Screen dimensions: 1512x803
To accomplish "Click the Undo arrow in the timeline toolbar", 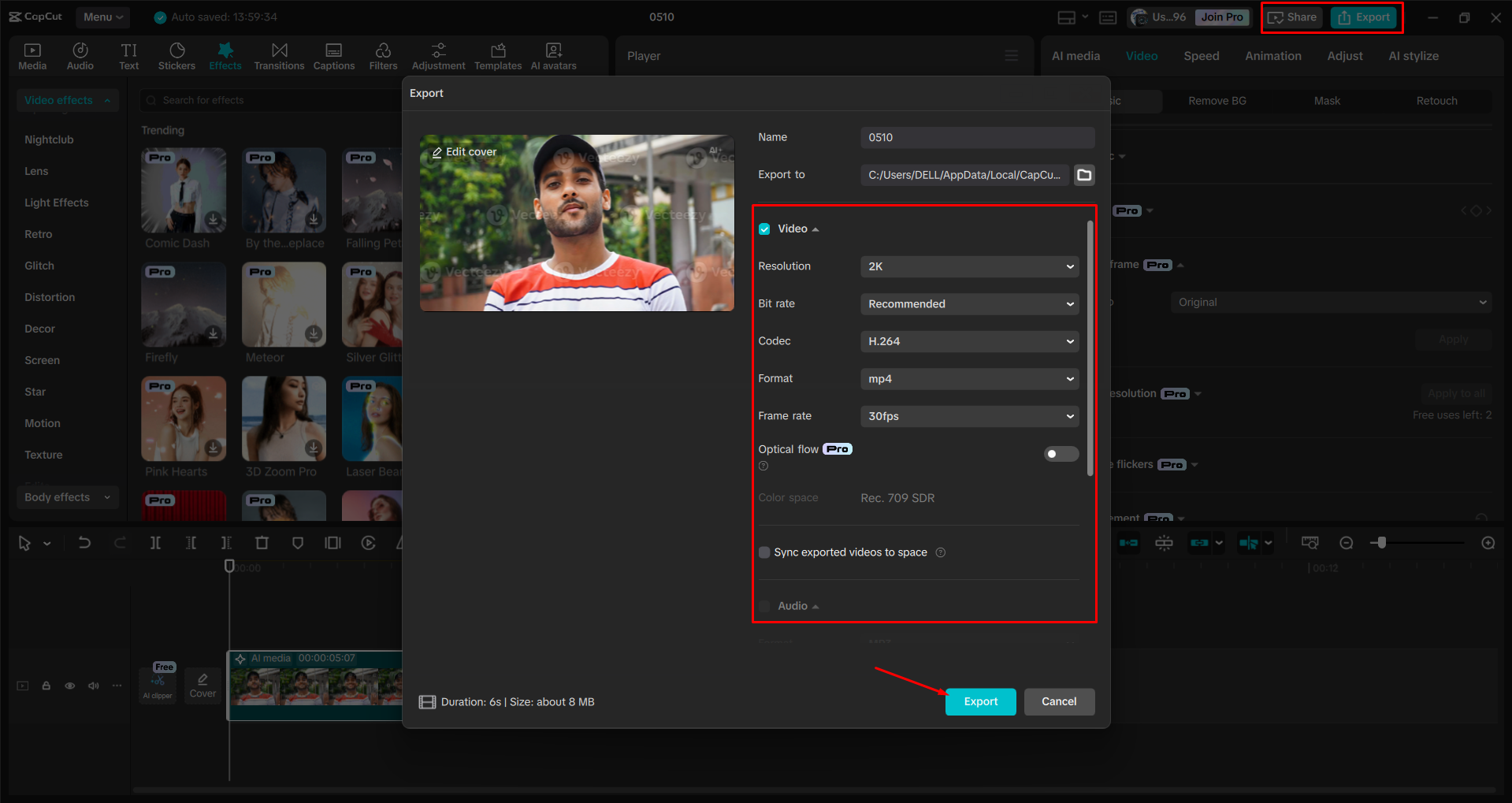I will coord(85,542).
